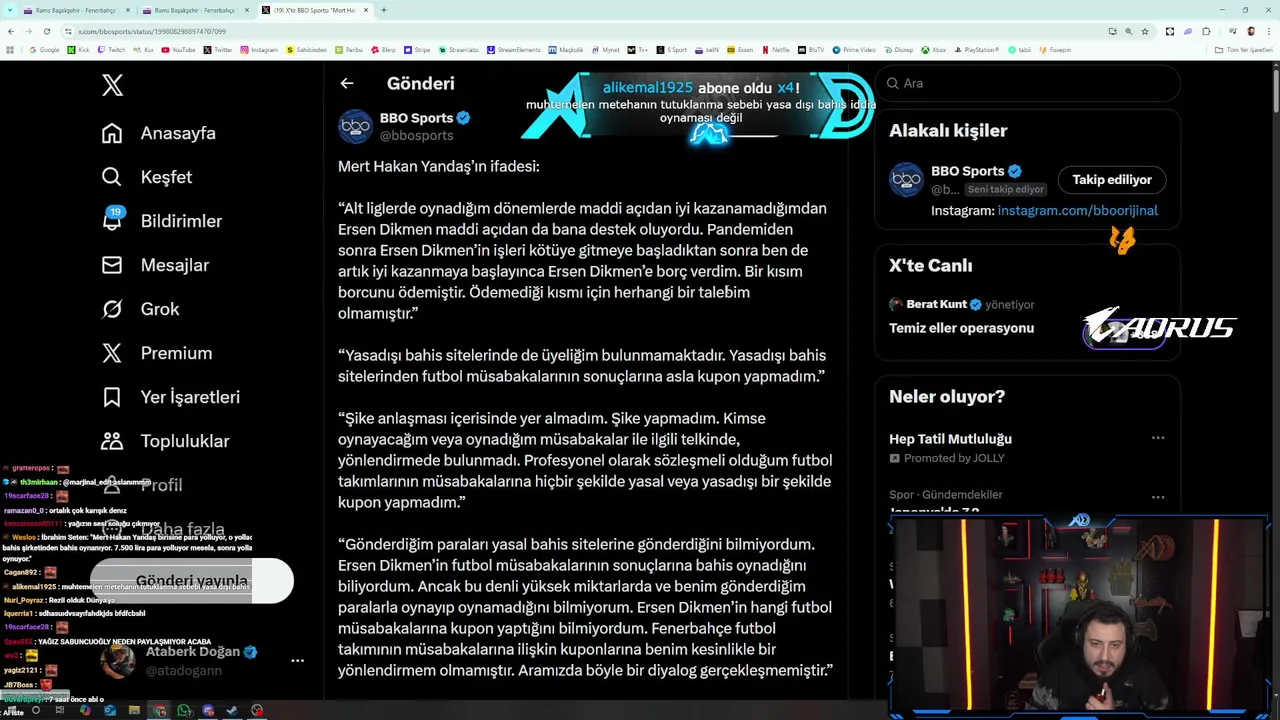Open Anasayfa home page
Image resolution: width=1280 pixels, height=720 pixels.
159,133
